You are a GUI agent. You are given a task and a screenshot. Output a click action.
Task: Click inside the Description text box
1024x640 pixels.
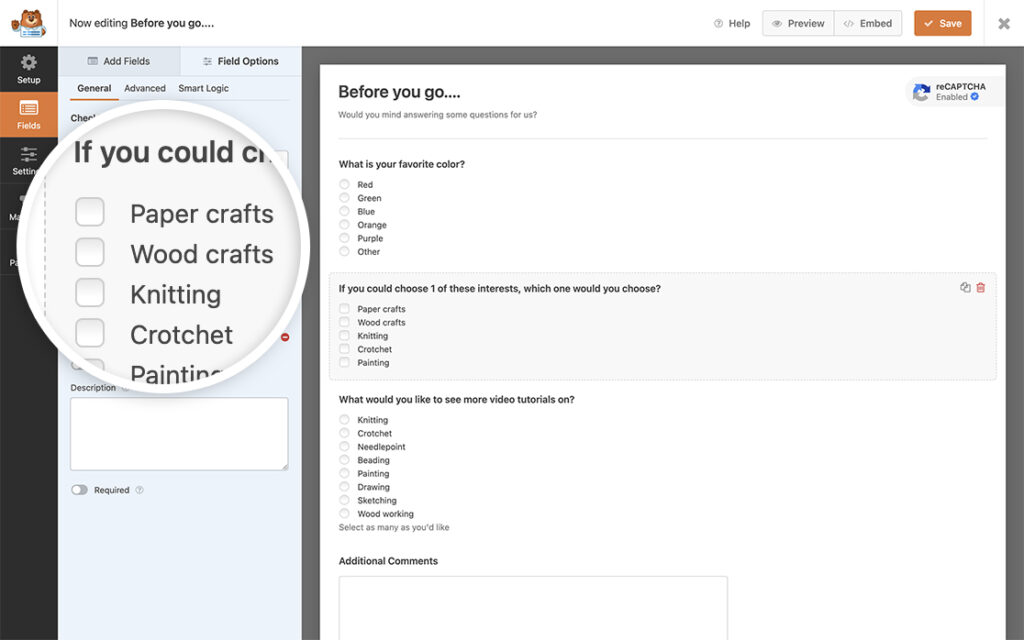click(x=179, y=432)
